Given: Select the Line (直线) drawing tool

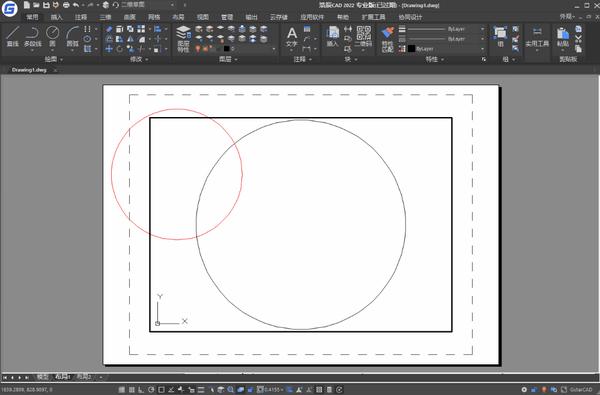Looking at the screenshot, I should point(12,36).
